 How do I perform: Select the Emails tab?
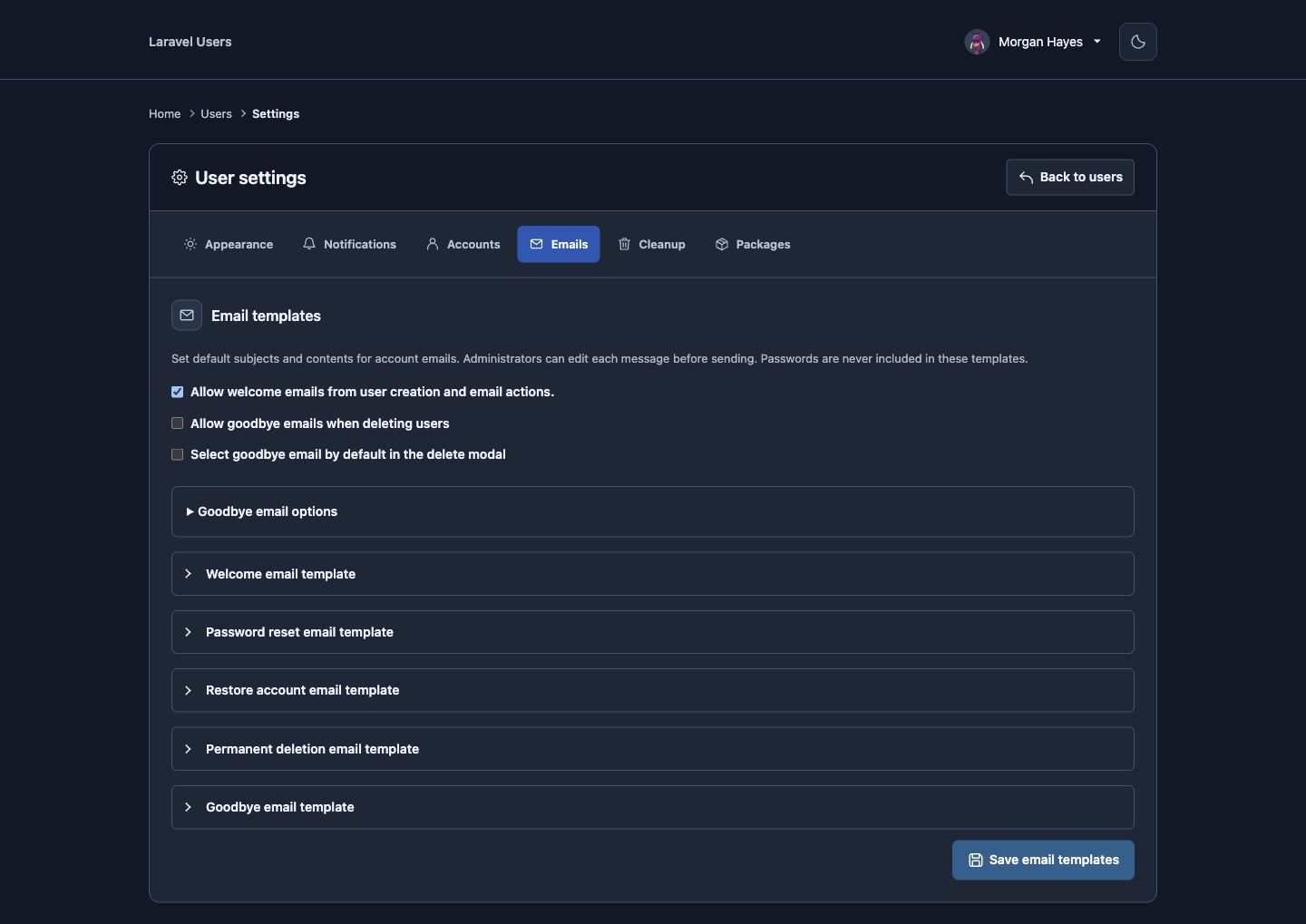pyautogui.click(x=559, y=244)
